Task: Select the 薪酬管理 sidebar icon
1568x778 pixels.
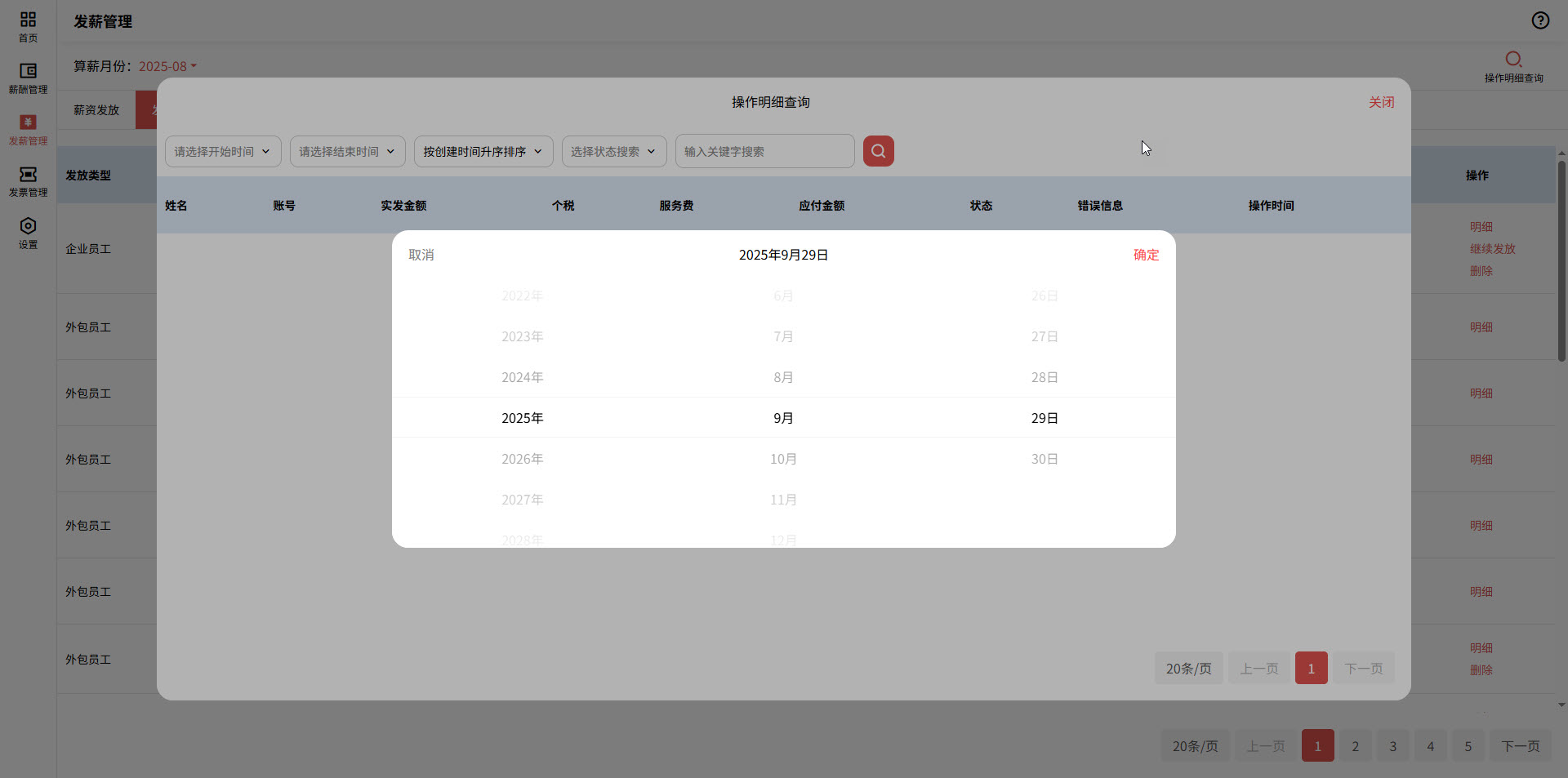Action: [x=28, y=78]
